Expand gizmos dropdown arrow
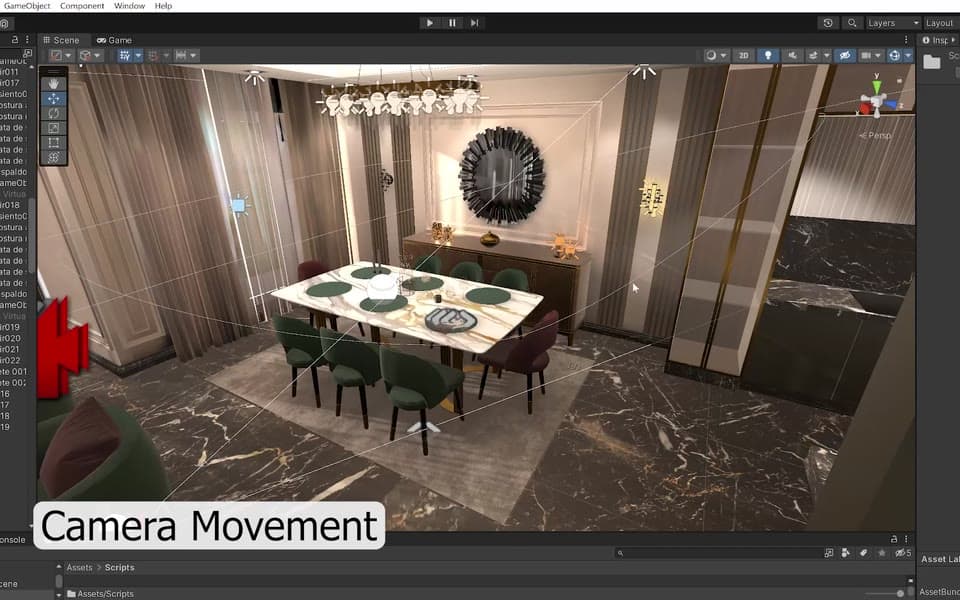 coord(908,55)
